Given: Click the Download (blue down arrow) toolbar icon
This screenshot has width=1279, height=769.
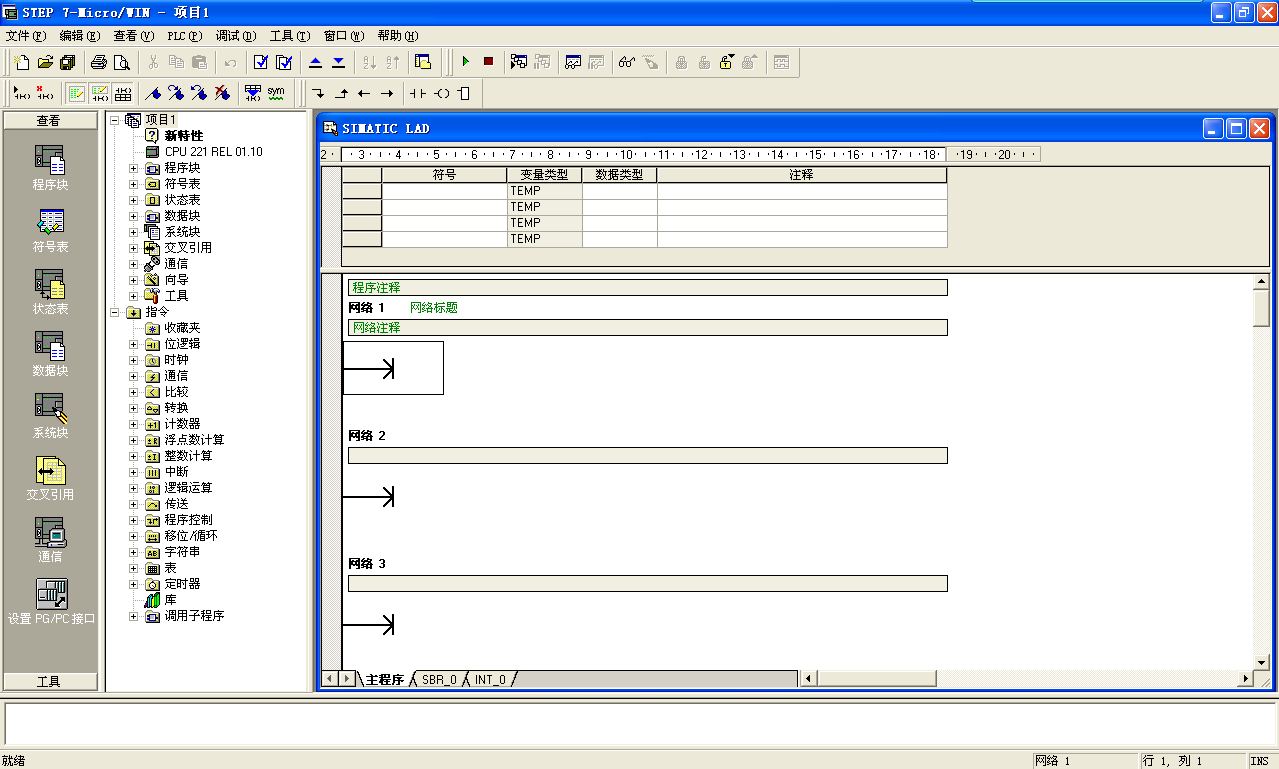Looking at the screenshot, I should coord(338,62).
